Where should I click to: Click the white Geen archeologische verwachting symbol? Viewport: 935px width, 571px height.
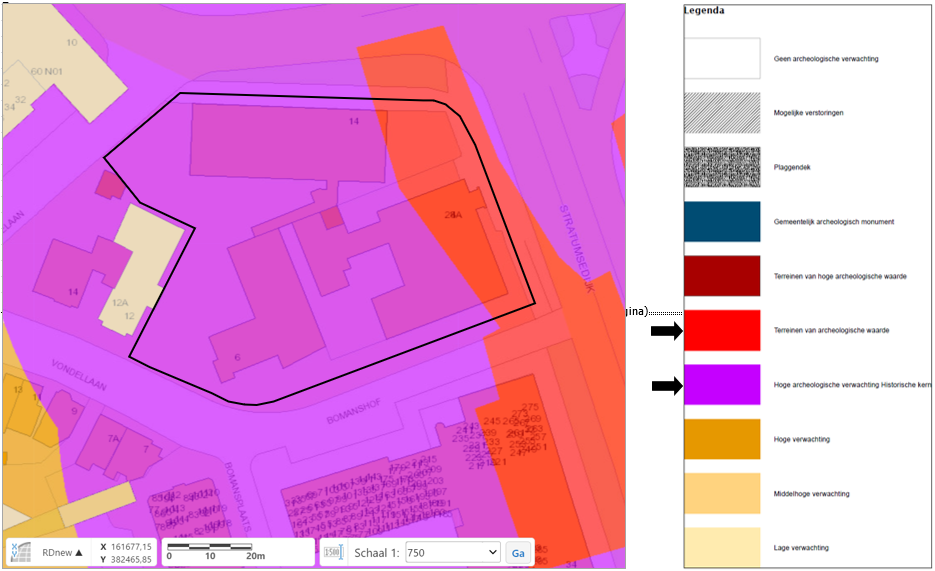click(721, 59)
